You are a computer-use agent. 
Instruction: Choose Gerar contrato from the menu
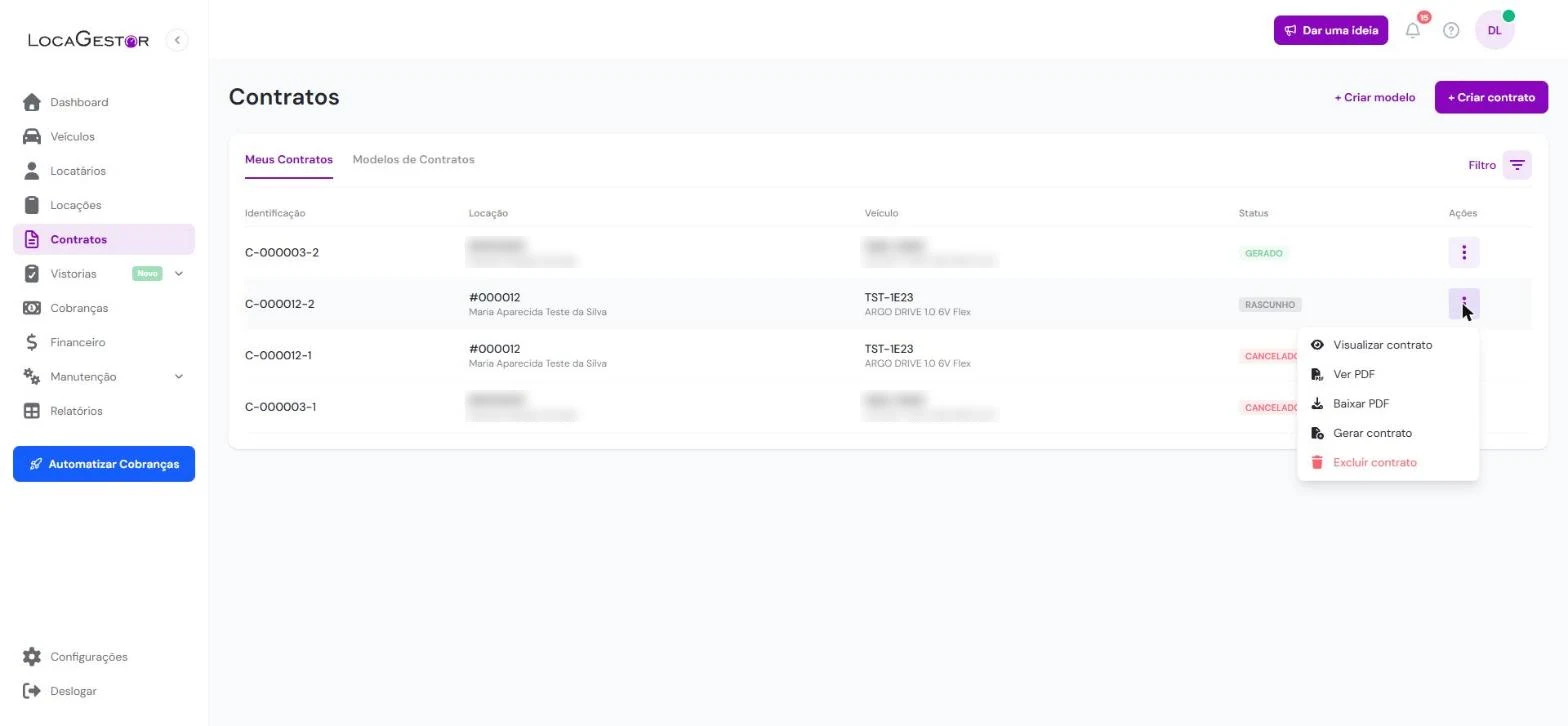(x=1388, y=433)
